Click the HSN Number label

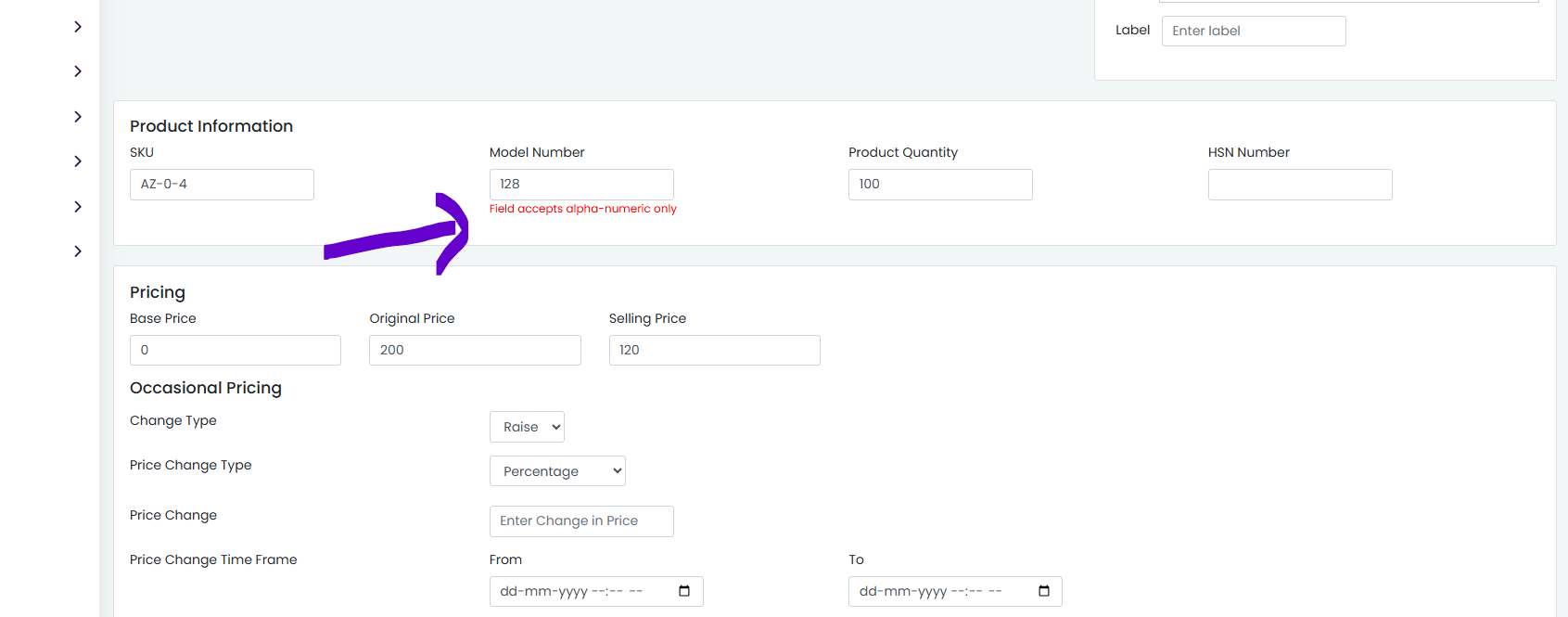pyautogui.click(x=1249, y=152)
